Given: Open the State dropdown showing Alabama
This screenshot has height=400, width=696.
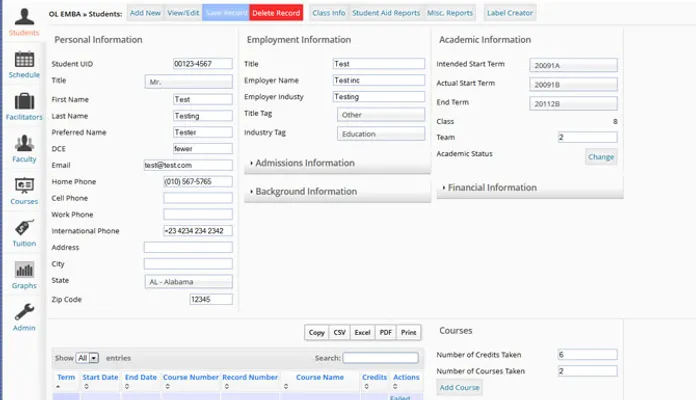Looking at the screenshot, I should click(188, 282).
